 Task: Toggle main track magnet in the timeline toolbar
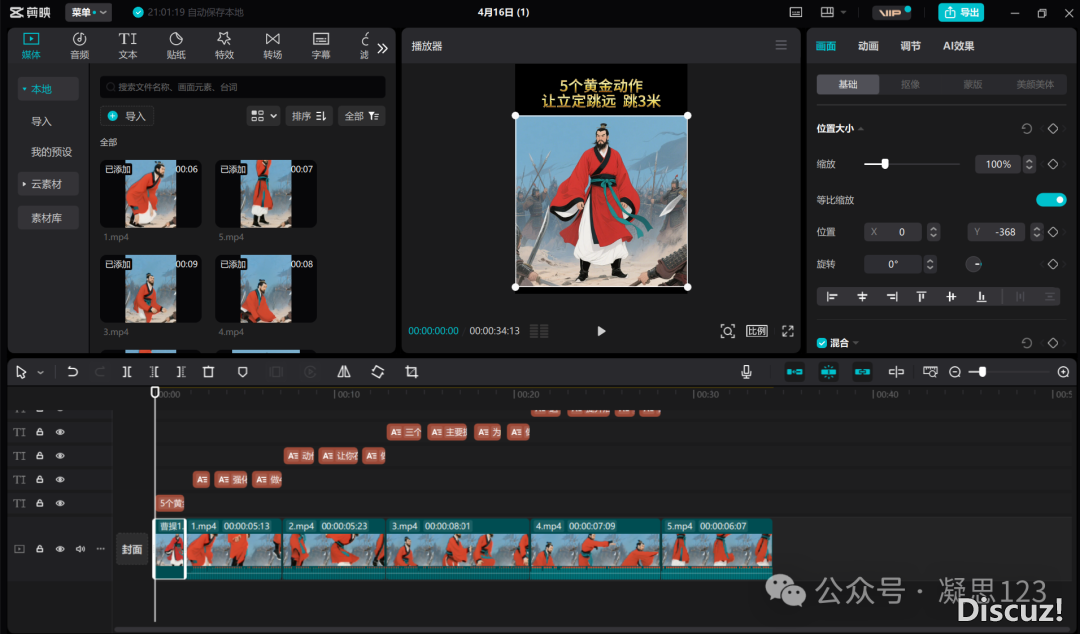tap(795, 372)
